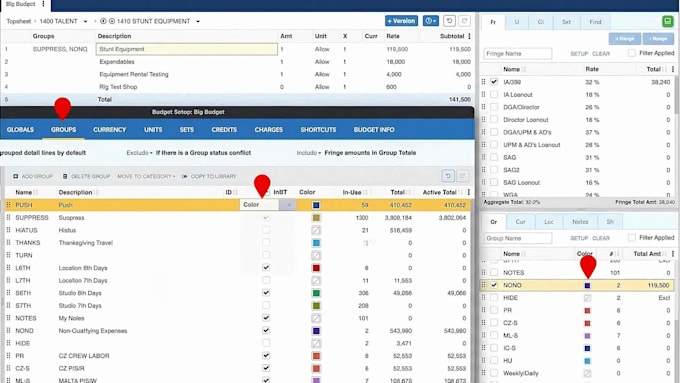Click the + Version button
The width and height of the screenshot is (680, 383).
tap(401, 21)
